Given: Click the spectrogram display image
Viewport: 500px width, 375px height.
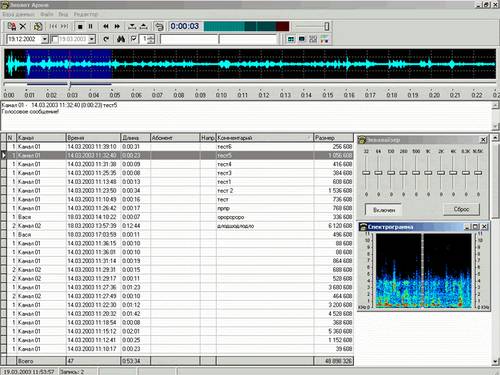Looking at the screenshot, I should pos(424,270).
